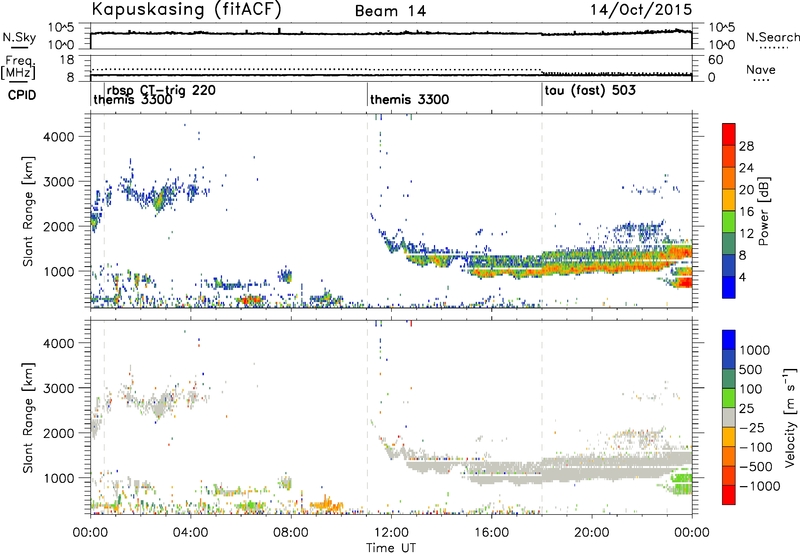Click the '2000' tick on velocity panel axis
800x554 pixels.
(59, 433)
